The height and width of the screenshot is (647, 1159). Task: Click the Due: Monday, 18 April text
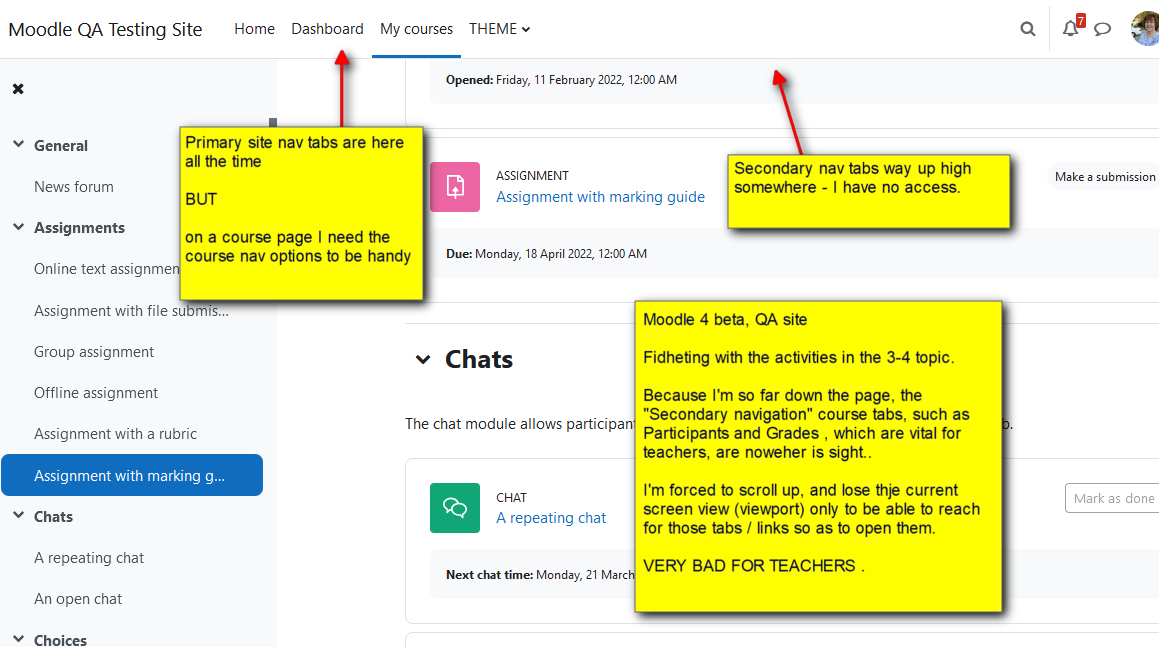[546, 254]
